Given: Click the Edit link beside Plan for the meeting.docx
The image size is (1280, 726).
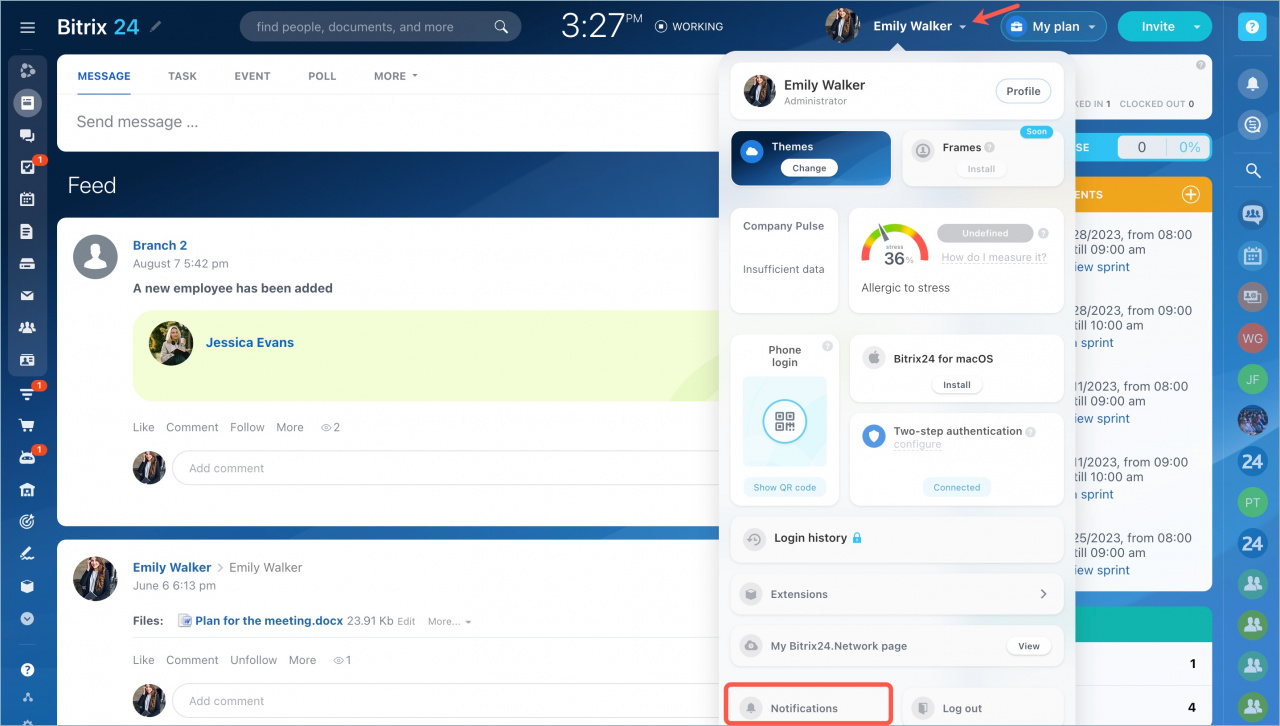Looking at the screenshot, I should (x=406, y=622).
